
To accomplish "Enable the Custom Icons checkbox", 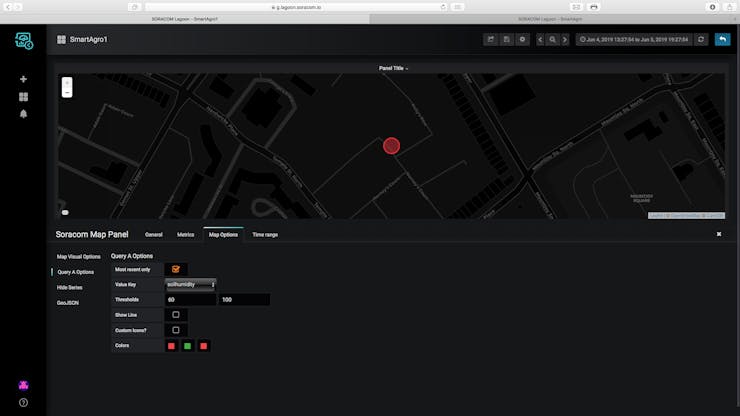I will (x=176, y=330).
